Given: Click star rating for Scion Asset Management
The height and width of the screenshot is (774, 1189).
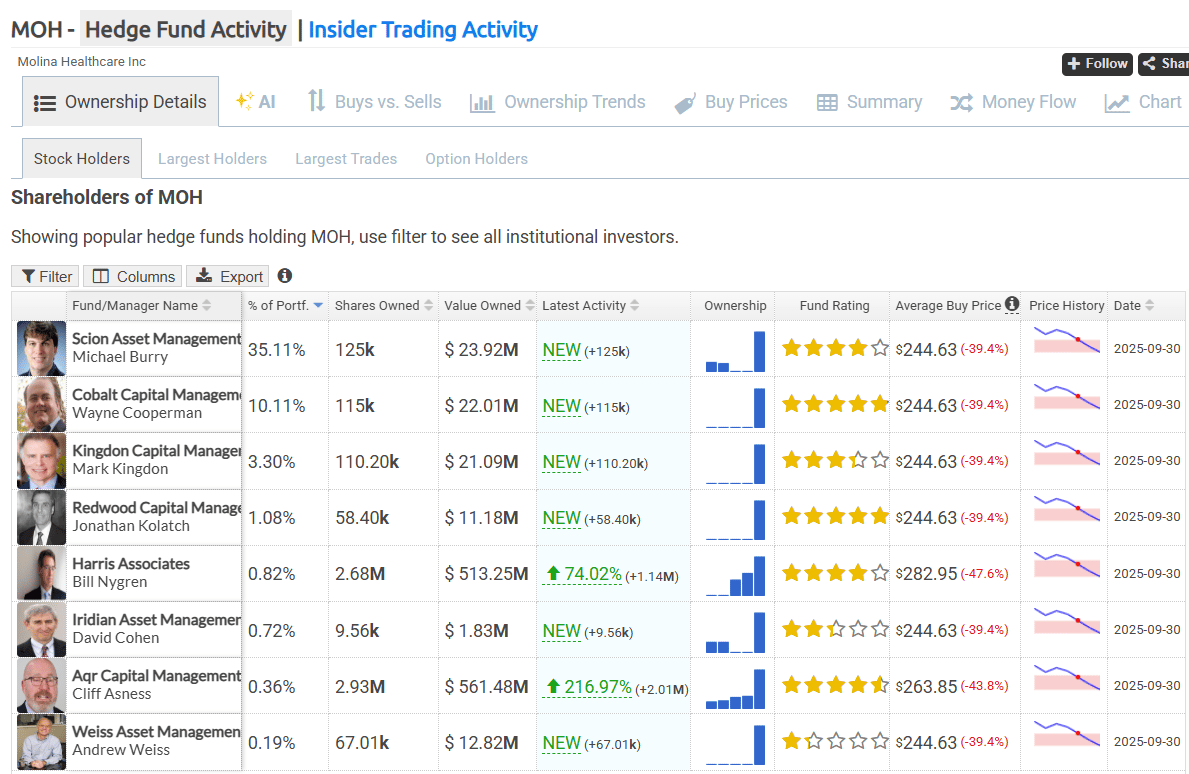Looking at the screenshot, I should [835, 349].
